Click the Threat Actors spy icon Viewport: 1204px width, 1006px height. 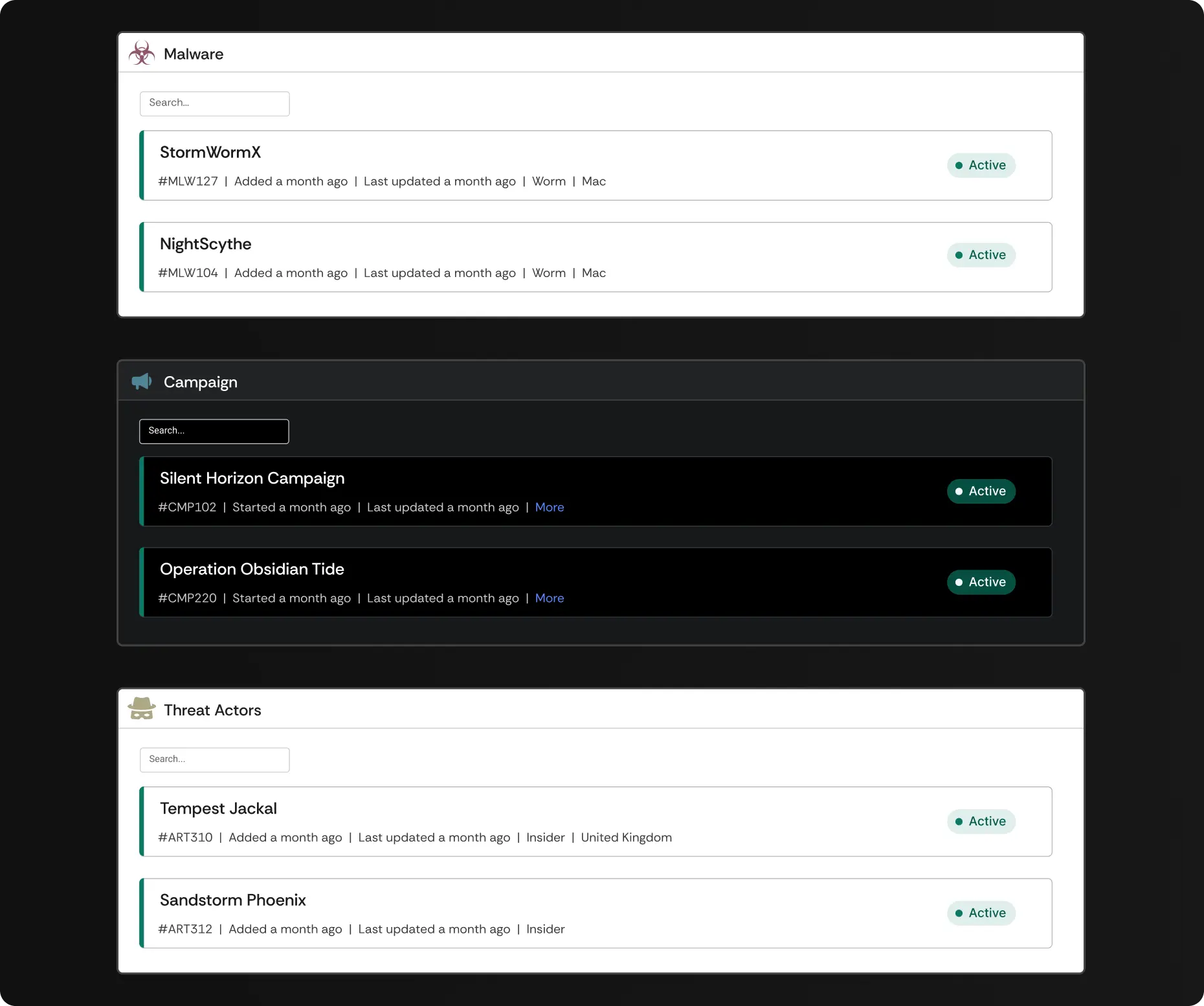(x=142, y=710)
